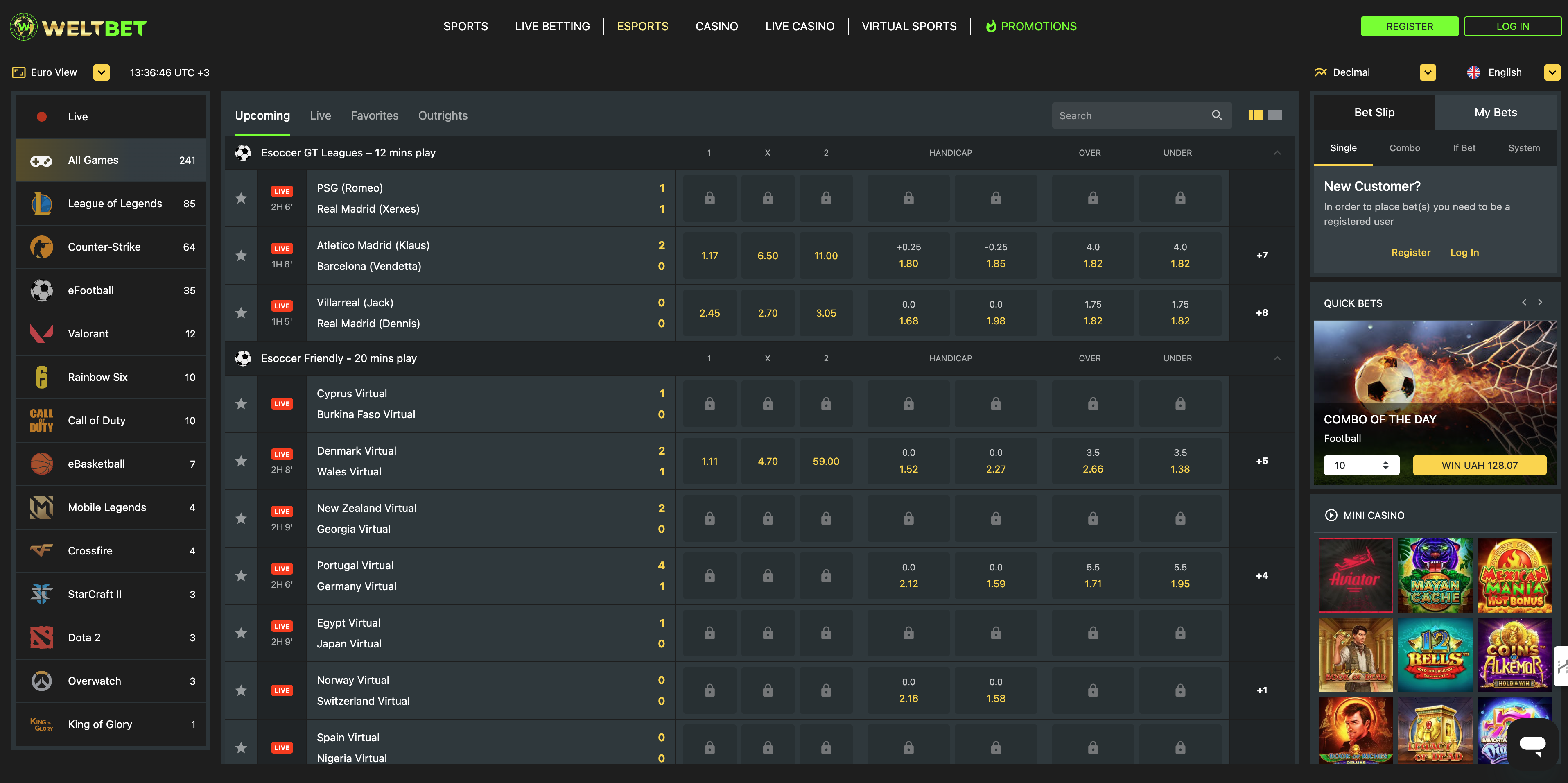
Task: Open the Live section in the sidebar
Action: [110, 116]
